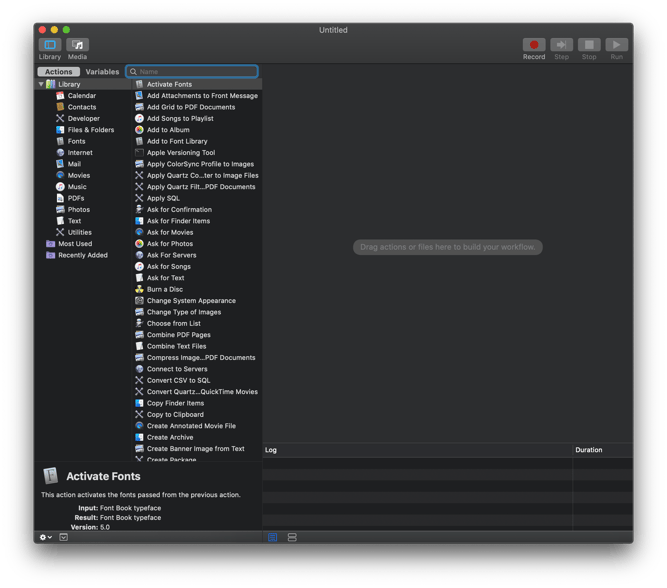This screenshot has width=667, height=588.
Task: Start recording with the Record button
Action: (x=534, y=45)
